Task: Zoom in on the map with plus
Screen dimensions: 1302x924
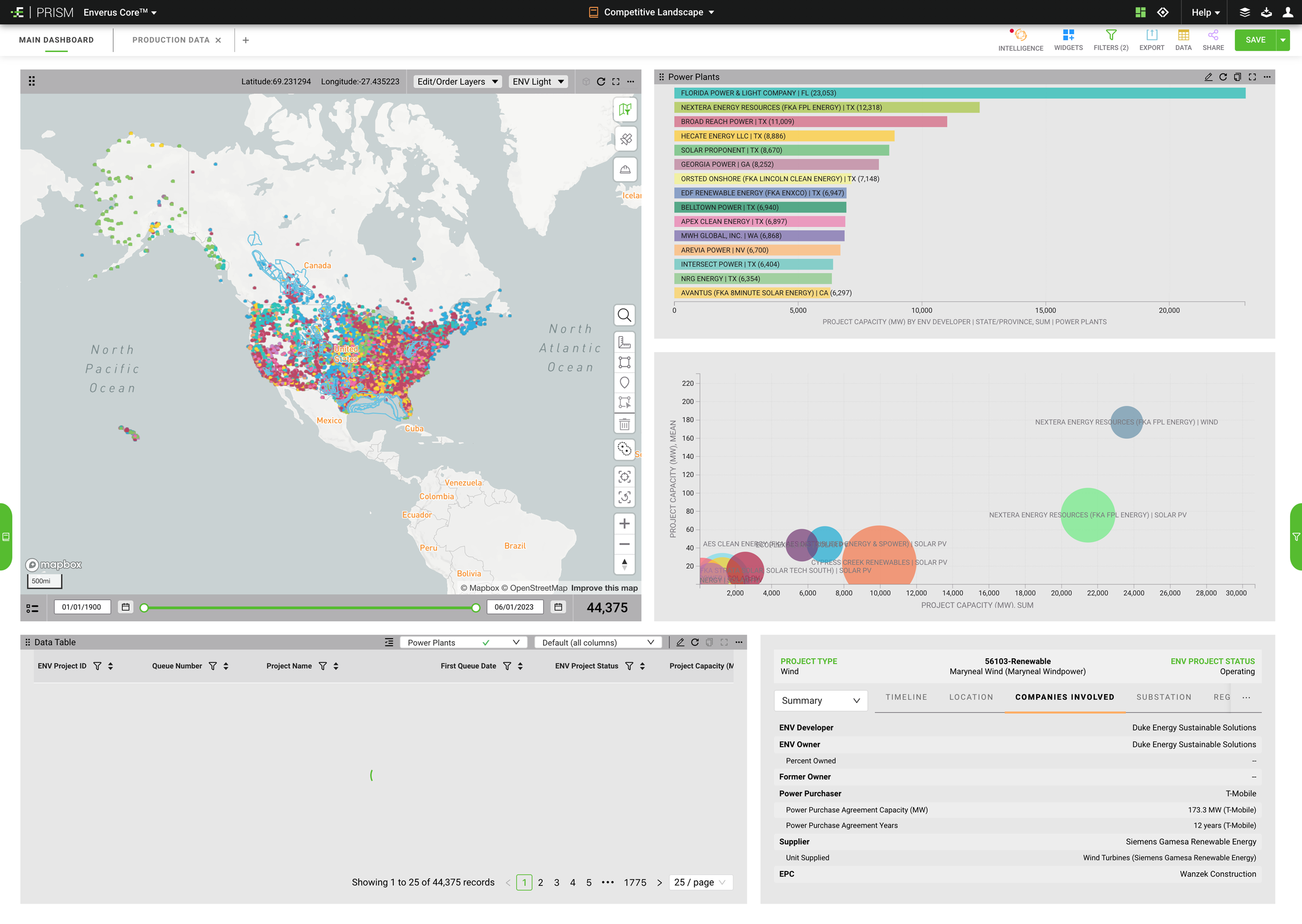Action: click(x=624, y=523)
